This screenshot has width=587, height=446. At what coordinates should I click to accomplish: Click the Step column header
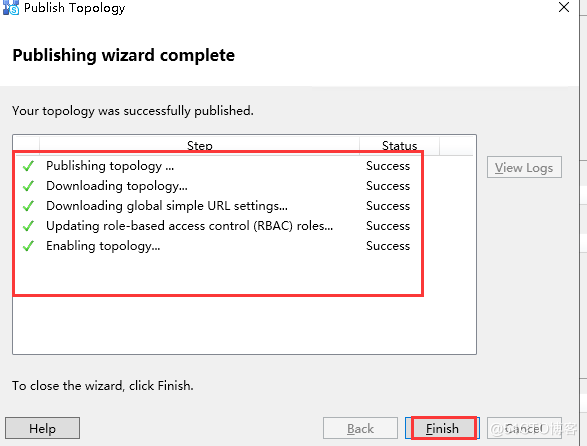(x=200, y=146)
